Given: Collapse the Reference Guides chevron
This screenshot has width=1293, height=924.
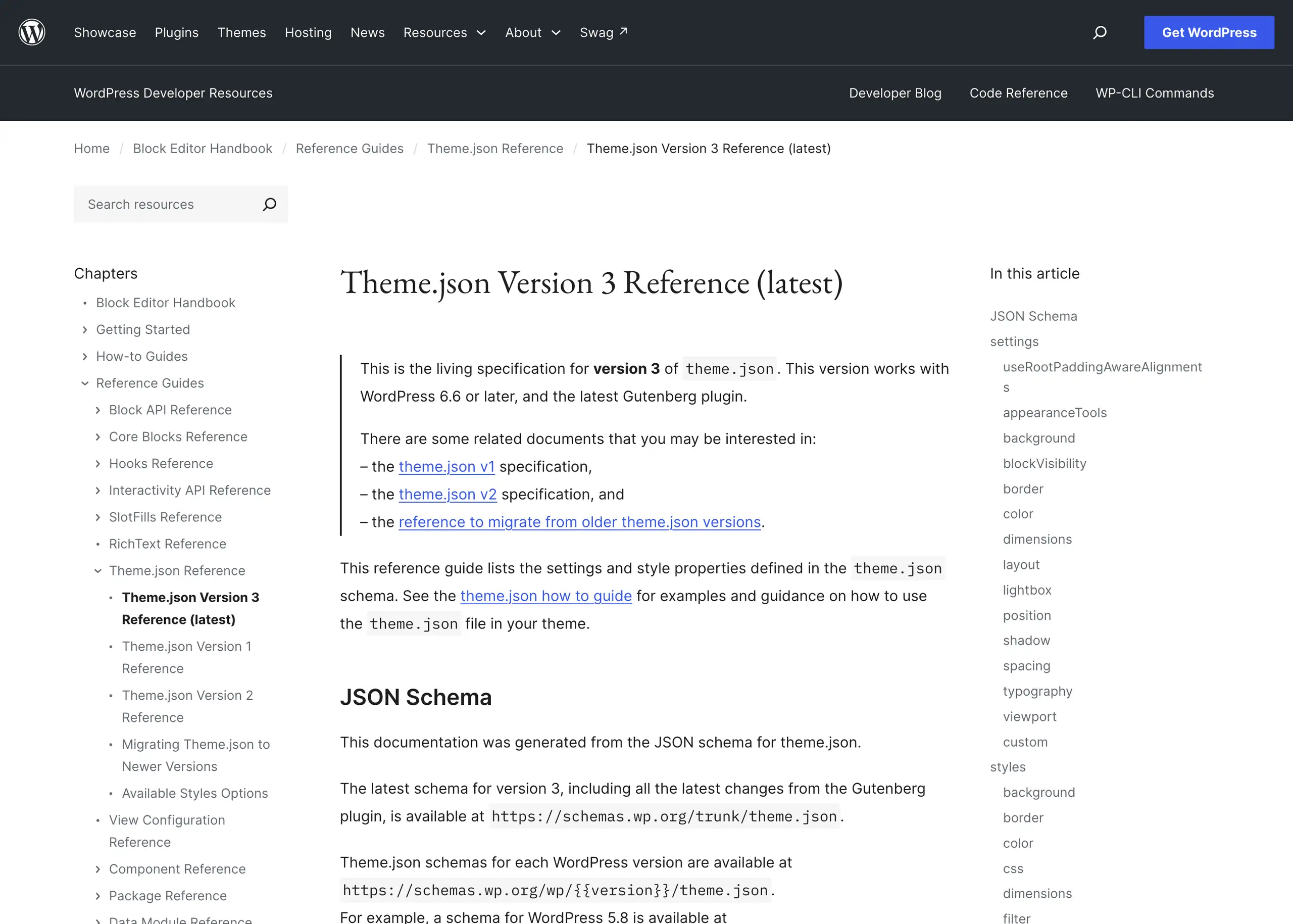Looking at the screenshot, I should click(85, 383).
